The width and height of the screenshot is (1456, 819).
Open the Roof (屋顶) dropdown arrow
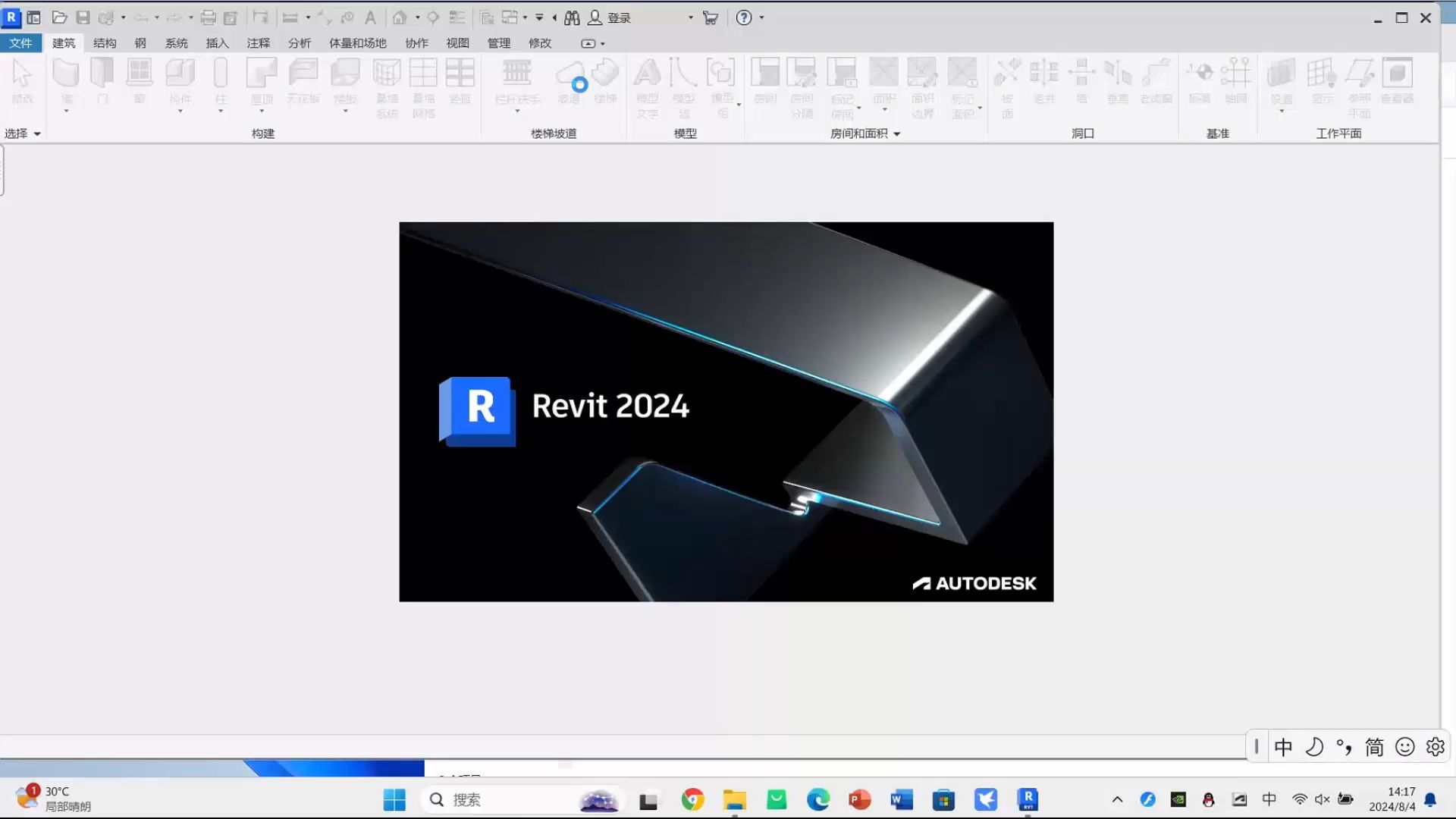tap(262, 111)
